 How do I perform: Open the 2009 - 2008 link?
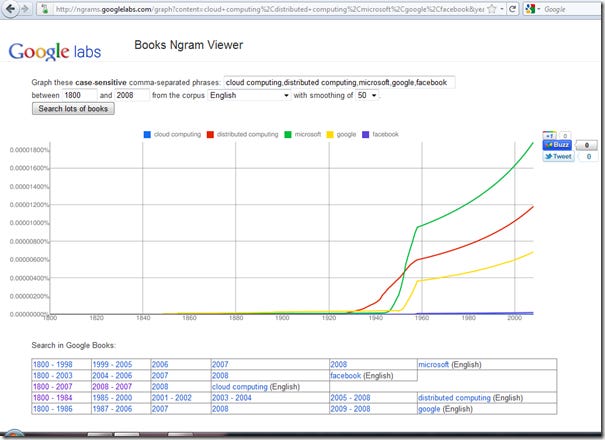[350, 409]
